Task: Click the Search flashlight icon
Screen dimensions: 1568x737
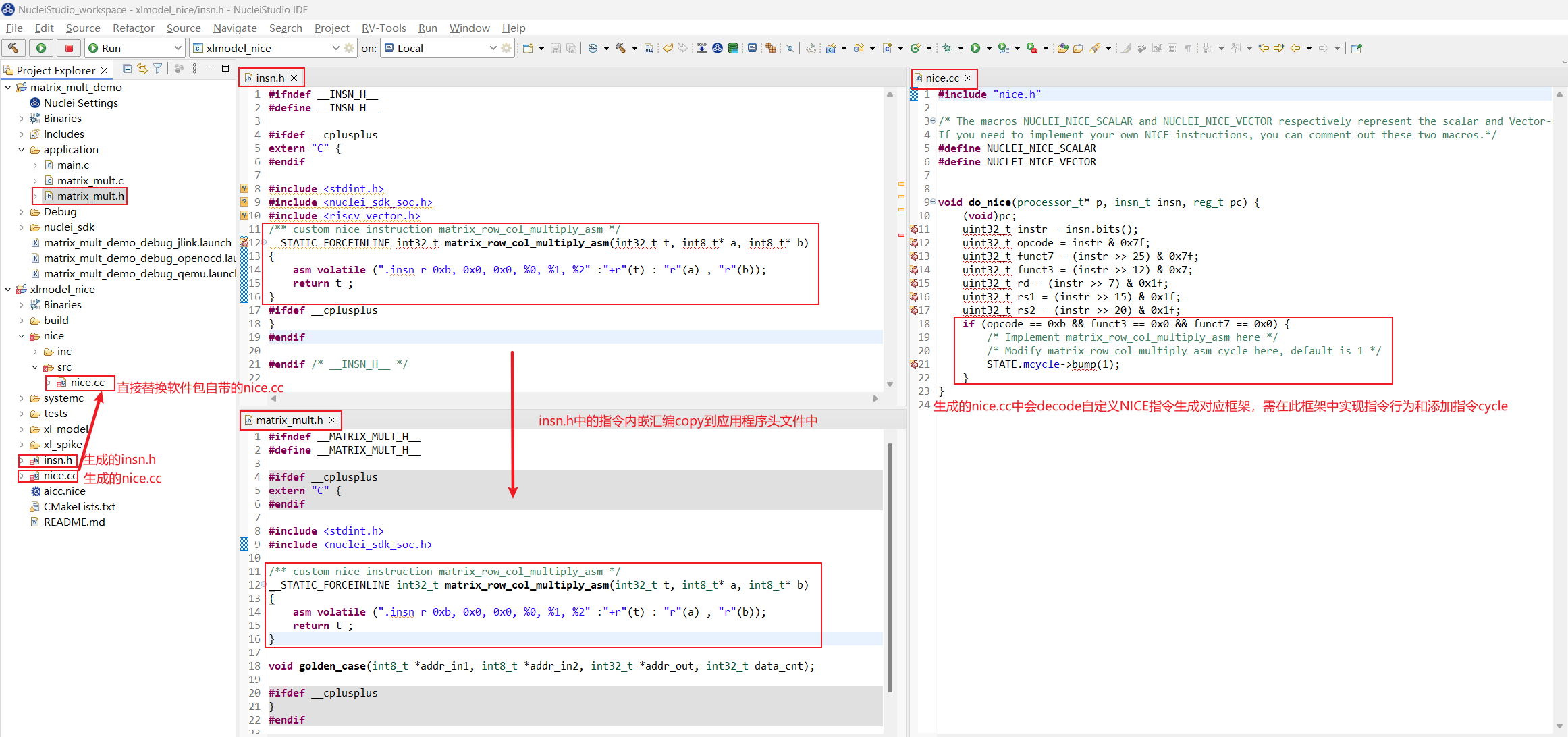Action: 1095,48
